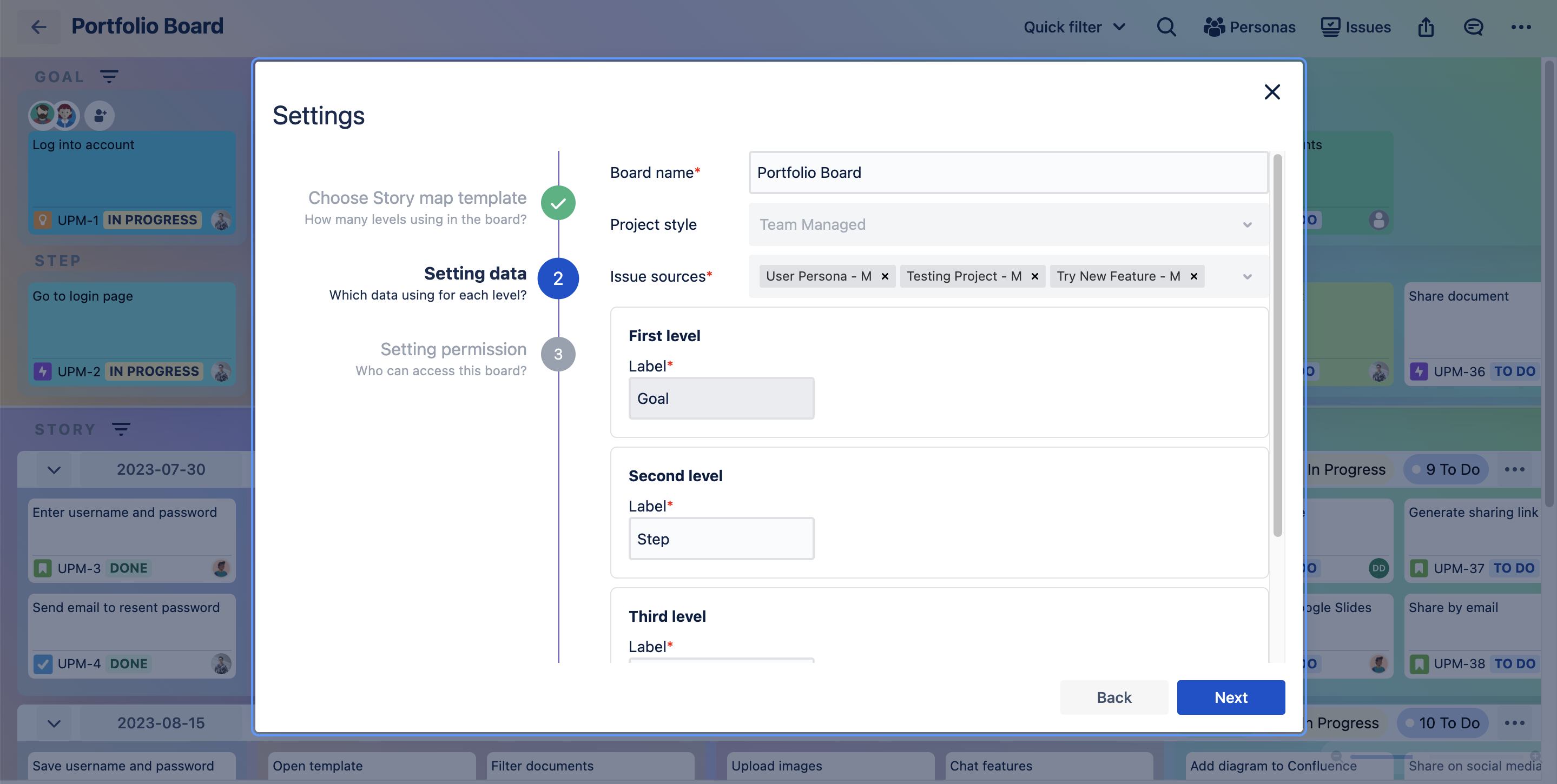Expand the Issue sources dropdown arrow
This screenshot has width=1557, height=784.
[1248, 276]
